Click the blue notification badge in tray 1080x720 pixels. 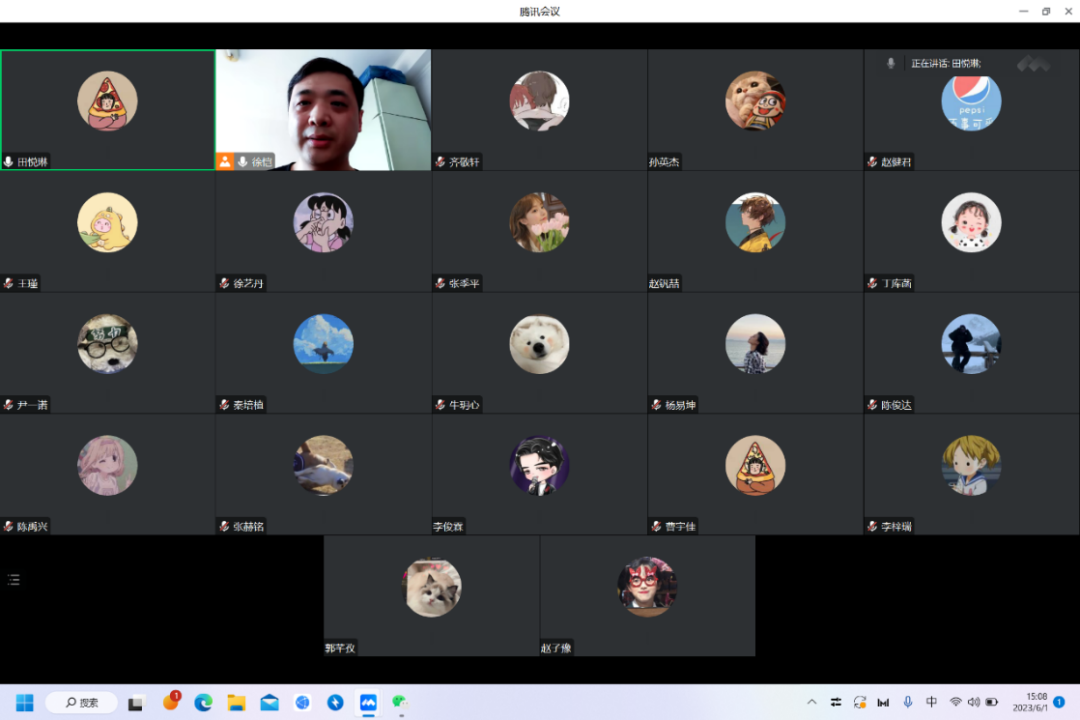(x=1059, y=702)
